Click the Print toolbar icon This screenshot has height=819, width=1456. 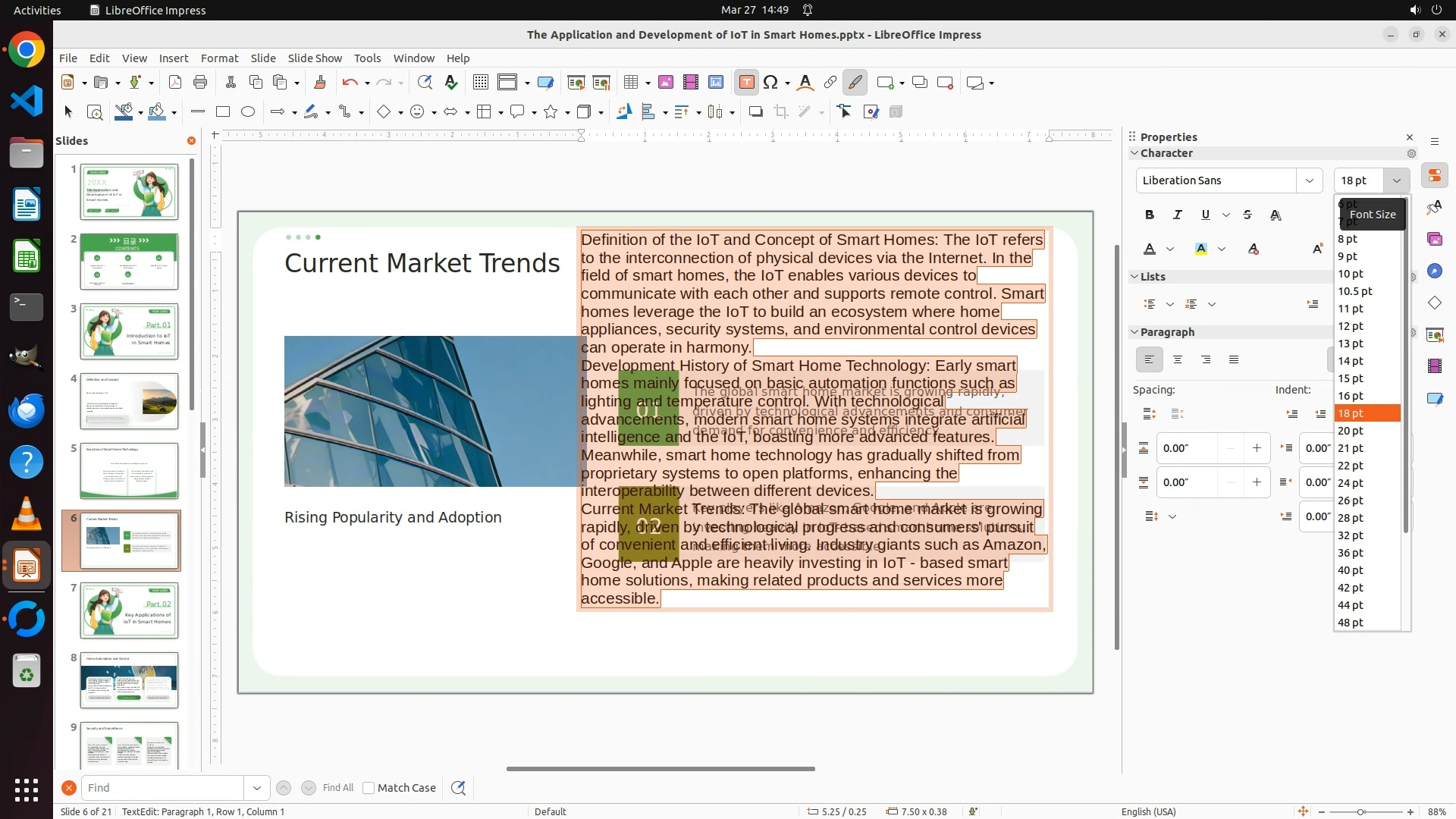click(x=200, y=83)
